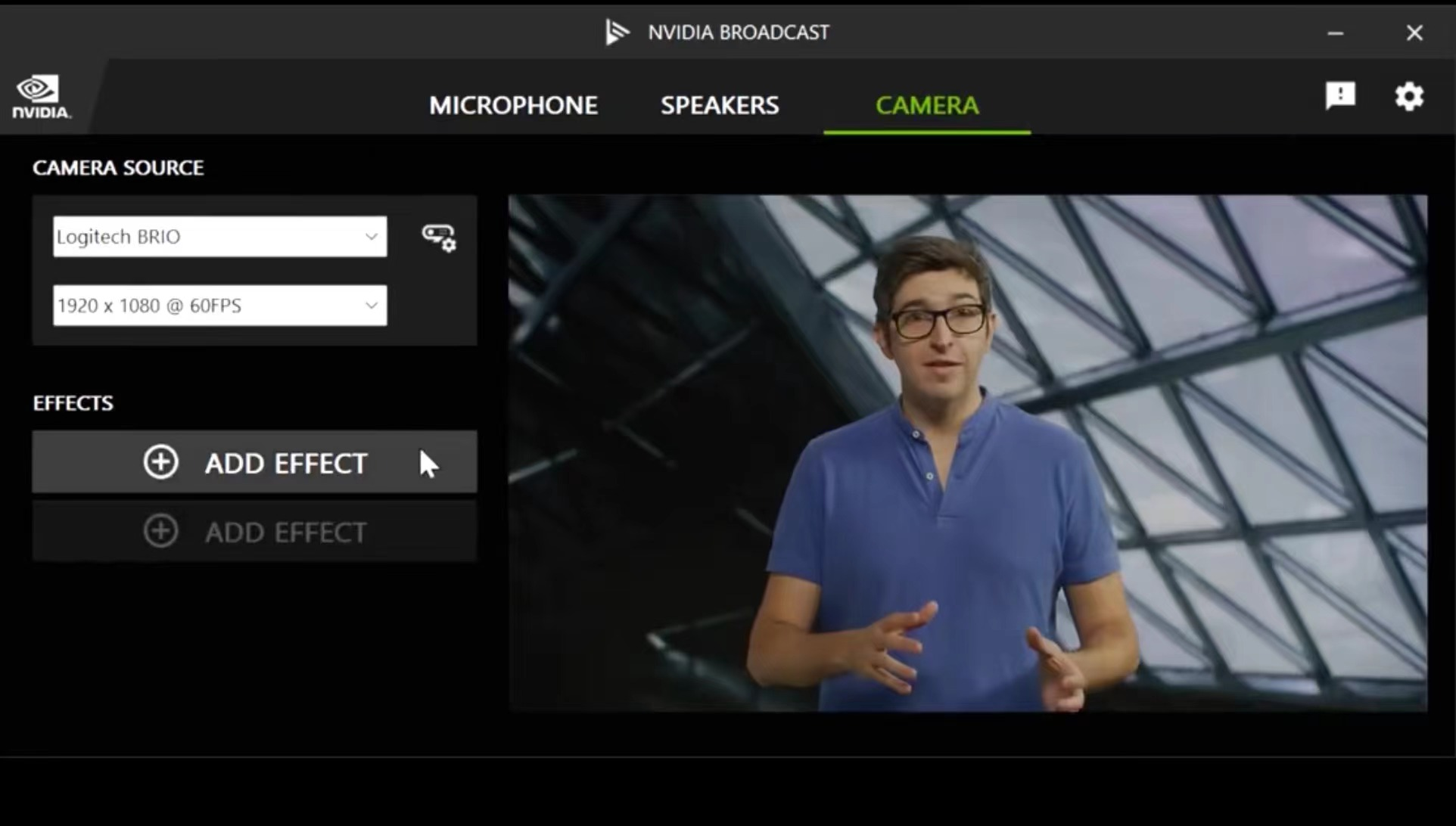Open the camera settings icon beside Logitech BRIO

439,238
